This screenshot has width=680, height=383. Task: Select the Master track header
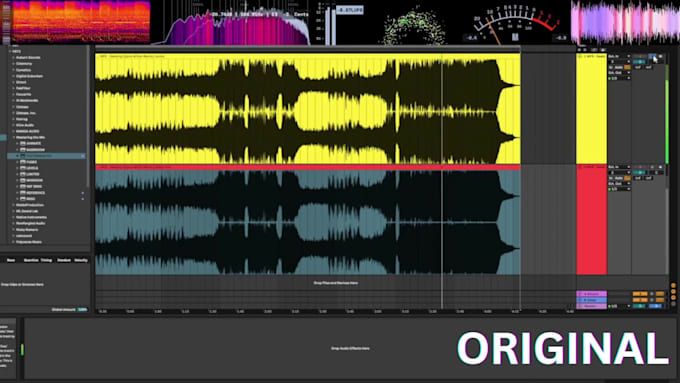pyautogui.click(x=592, y=306)
